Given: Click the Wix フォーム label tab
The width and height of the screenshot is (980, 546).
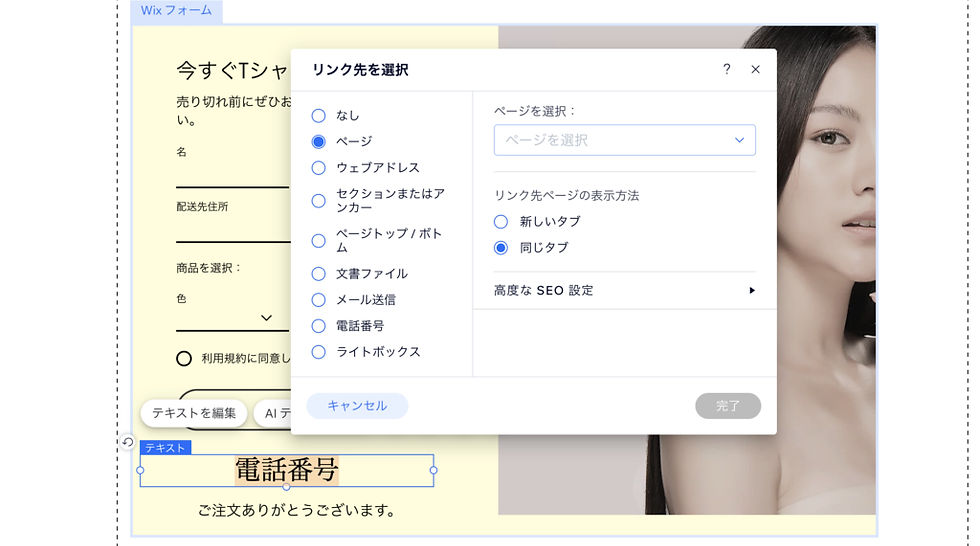Looking at the screenshot, I should 176,11.
